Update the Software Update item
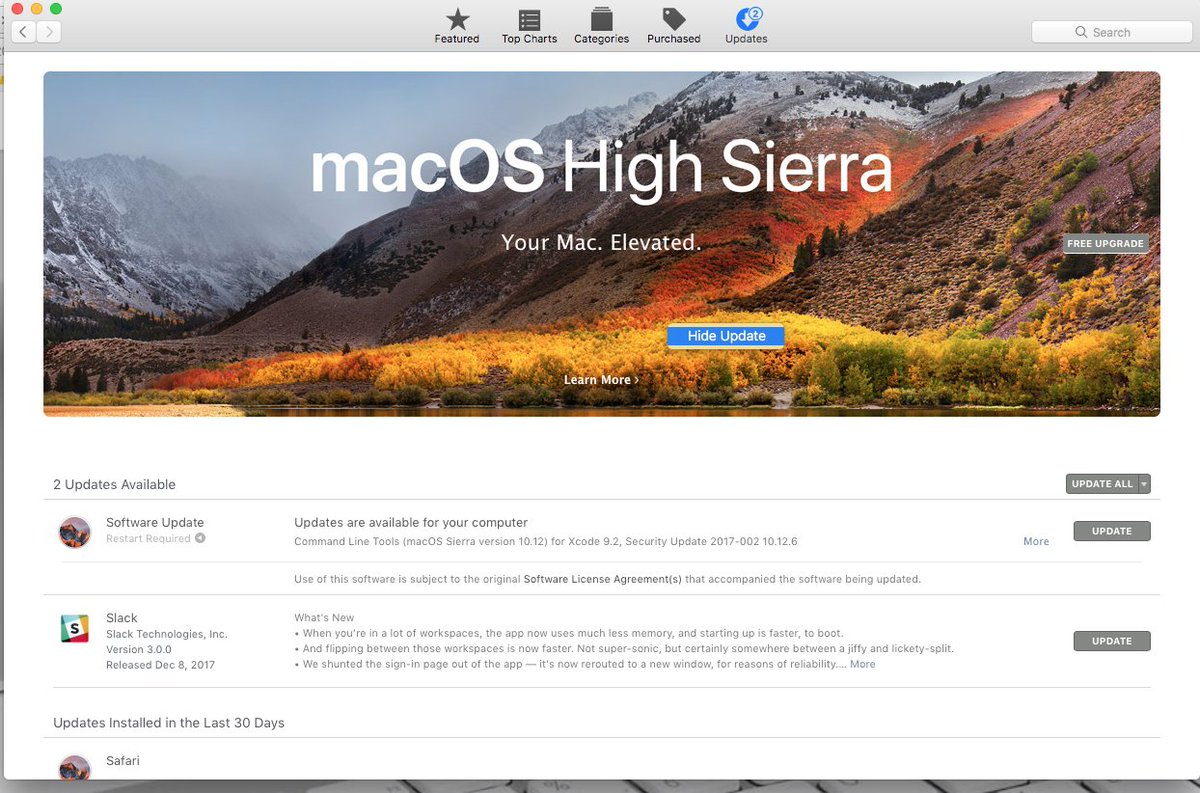The width and height of the screenshot is (1200, 793). (1112, 531)
